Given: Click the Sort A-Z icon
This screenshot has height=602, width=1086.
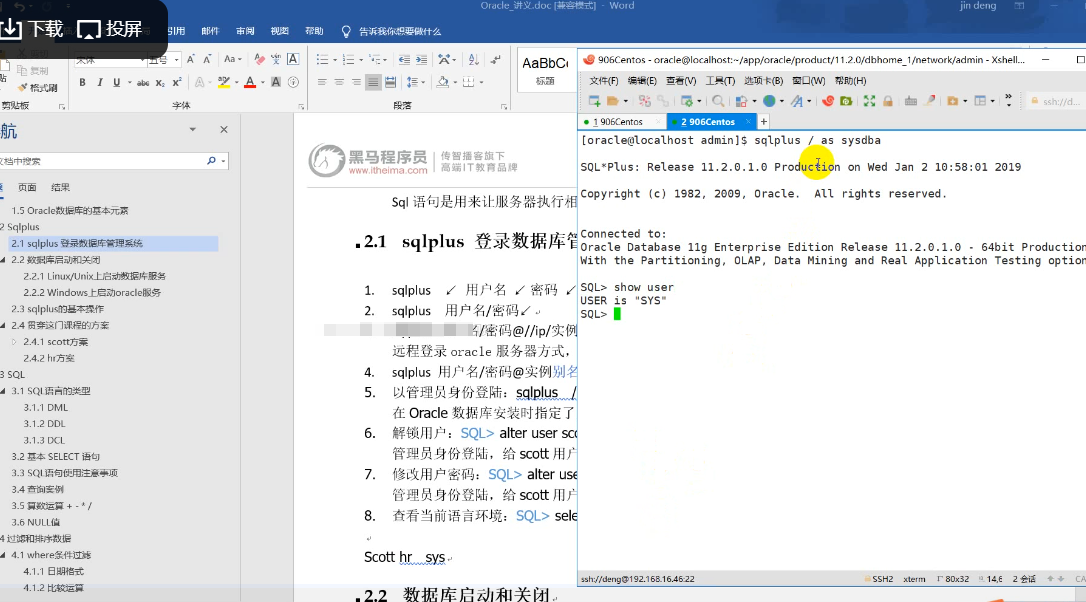Looking at the screenshot, I should [474, 60].
